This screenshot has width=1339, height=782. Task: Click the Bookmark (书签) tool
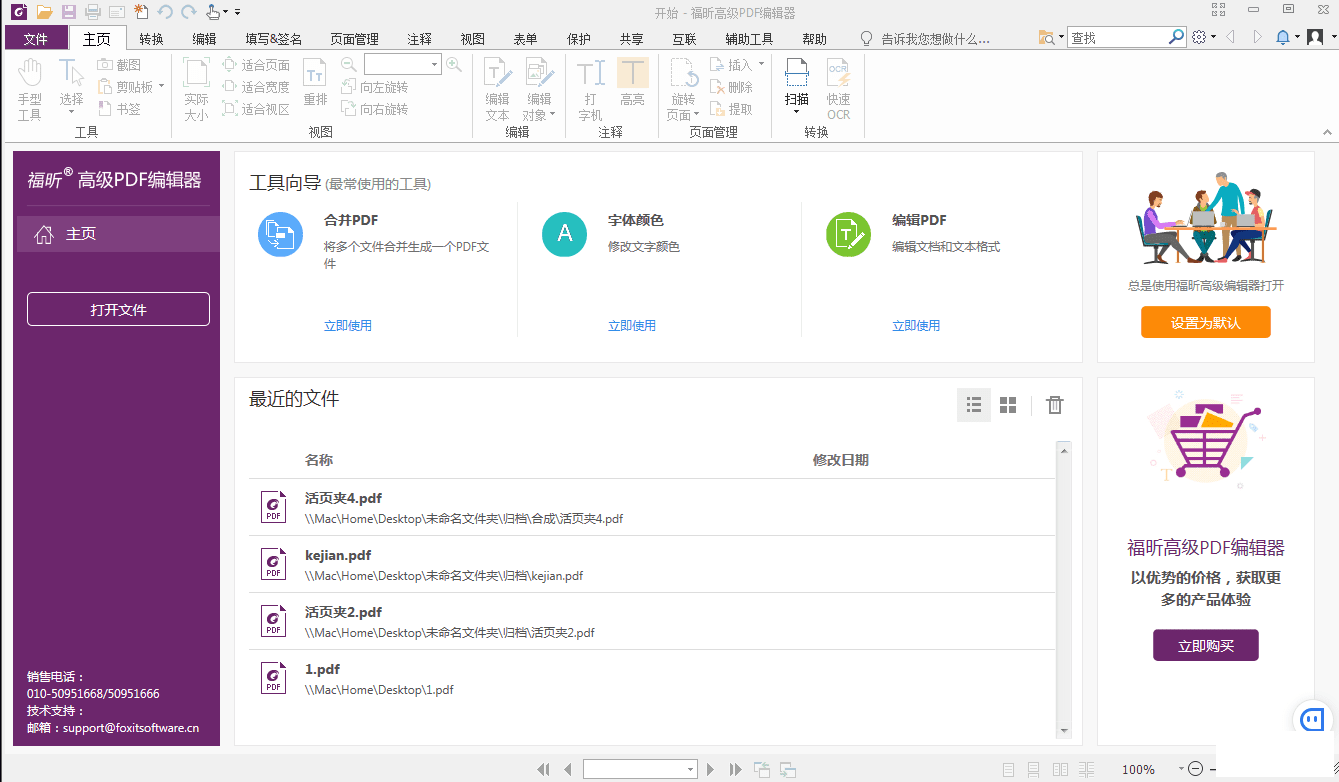[119, 109]
